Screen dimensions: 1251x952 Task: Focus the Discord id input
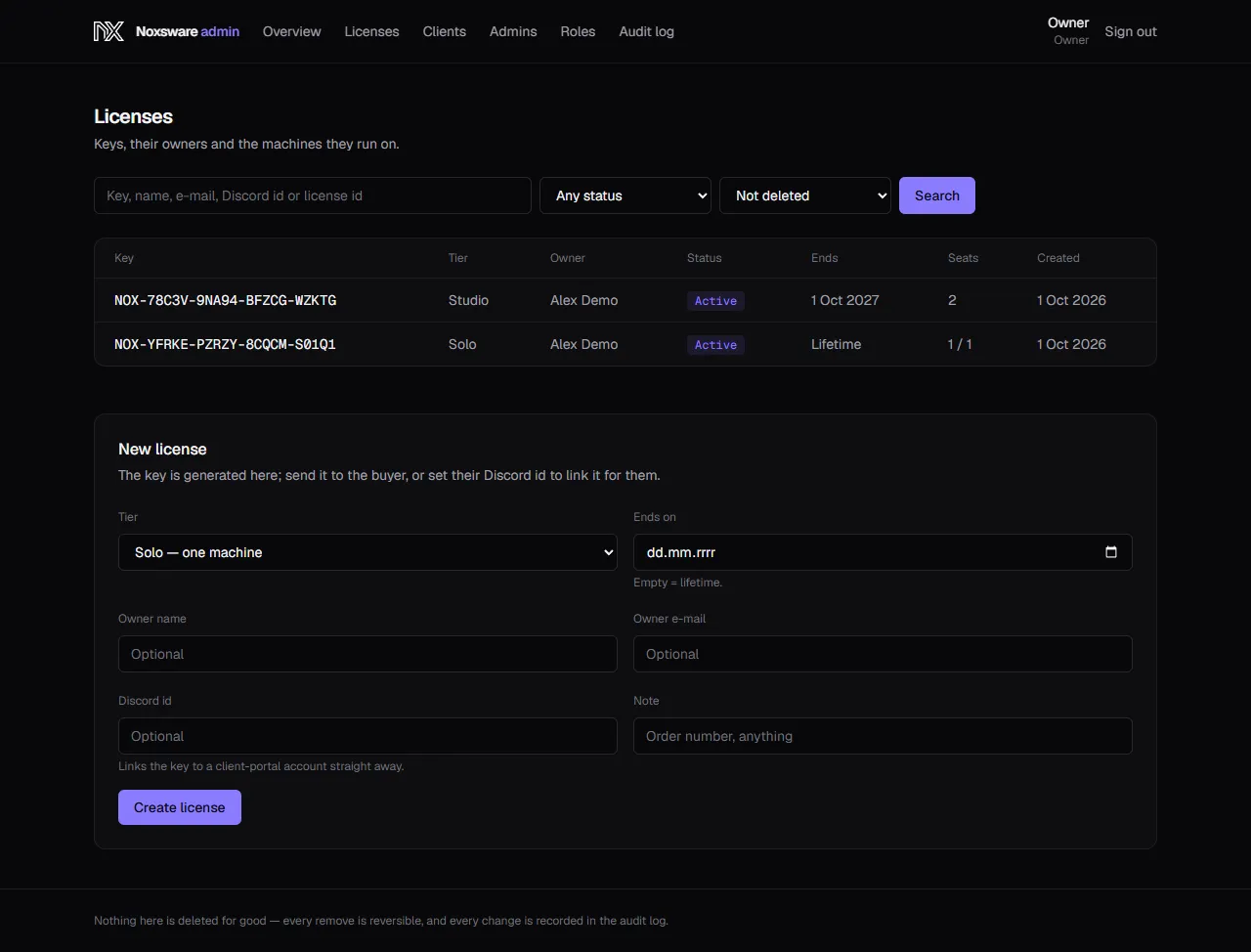click(367, 736)
